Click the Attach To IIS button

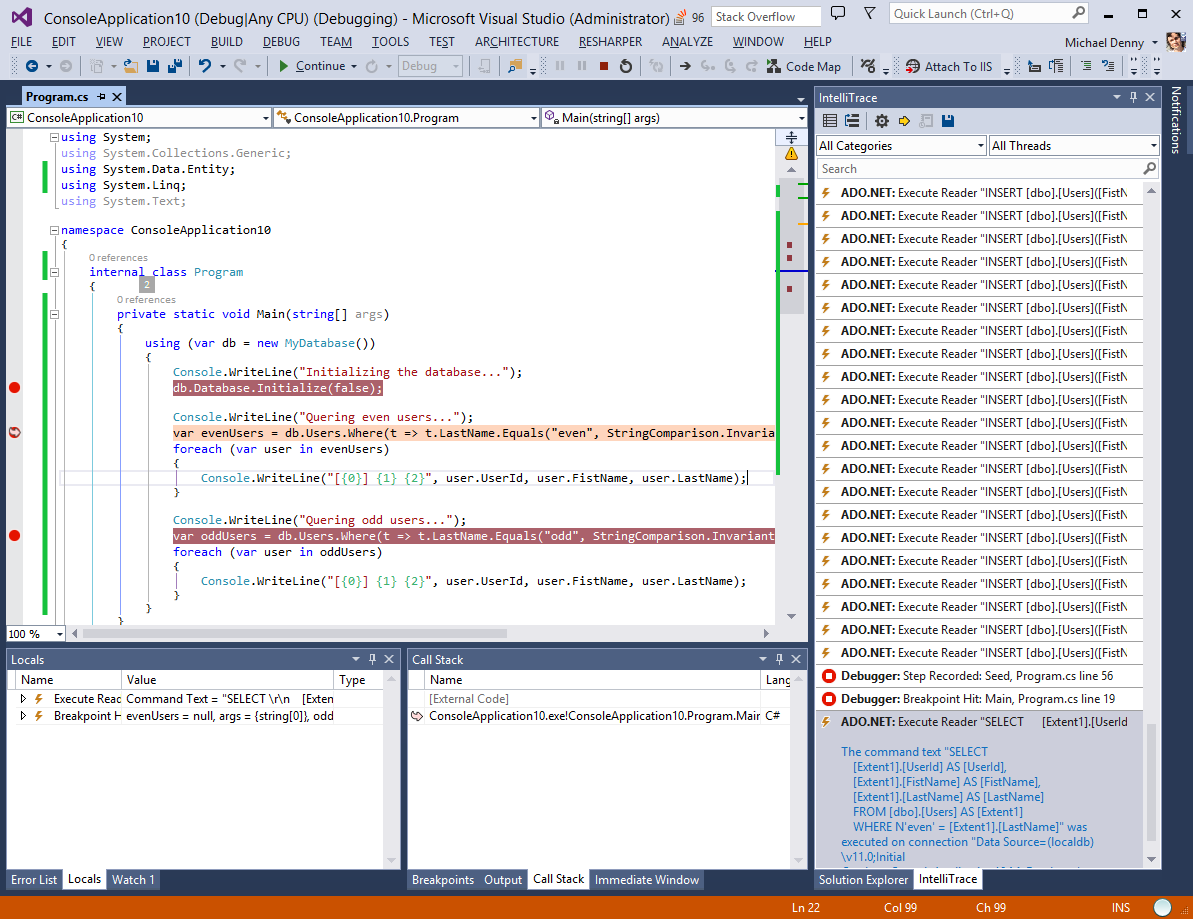949,66
